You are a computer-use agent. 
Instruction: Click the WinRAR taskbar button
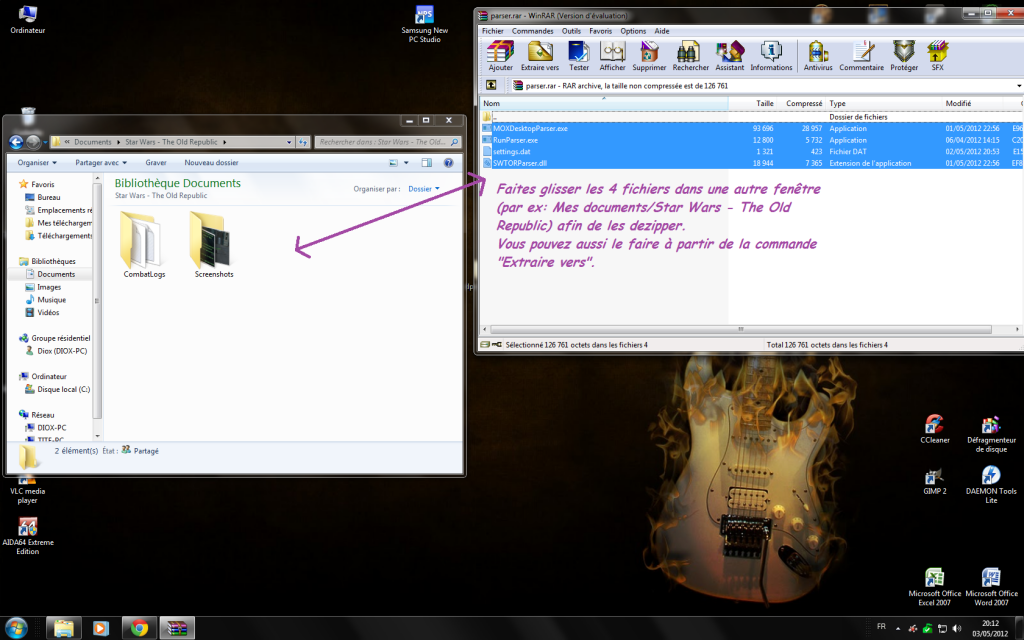coord(177,628)
